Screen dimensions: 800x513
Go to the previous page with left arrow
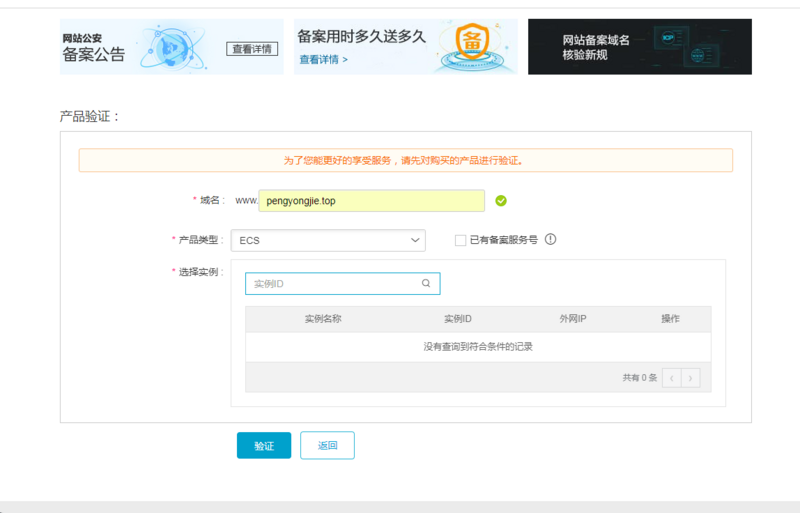[671, 378]
